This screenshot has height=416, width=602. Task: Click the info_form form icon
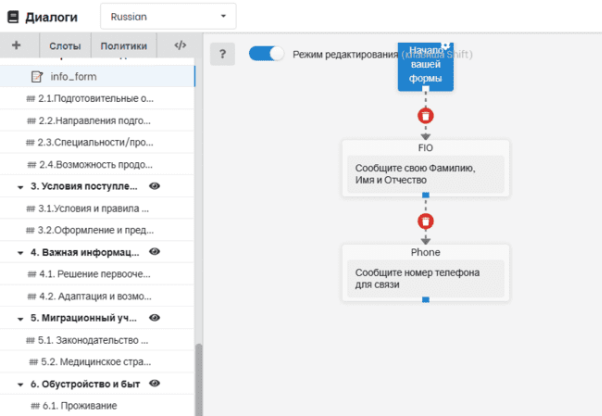pyautogui.click(x=36, y=77)
